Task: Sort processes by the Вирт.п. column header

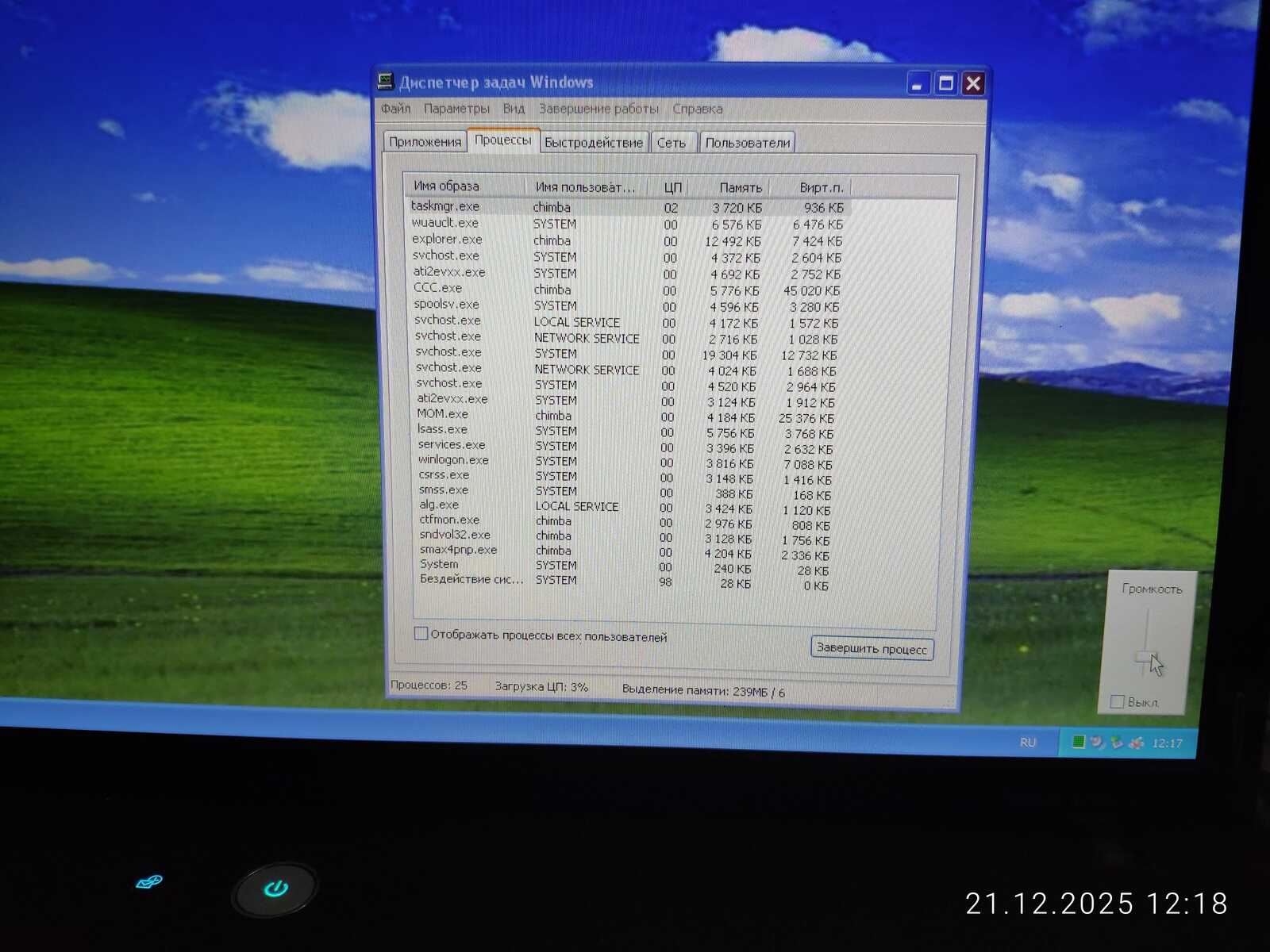Action: click(811, 188)
